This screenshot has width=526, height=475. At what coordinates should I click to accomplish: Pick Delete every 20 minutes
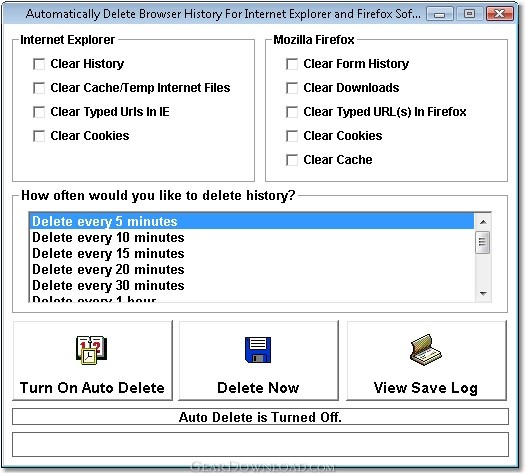[252, 270]
